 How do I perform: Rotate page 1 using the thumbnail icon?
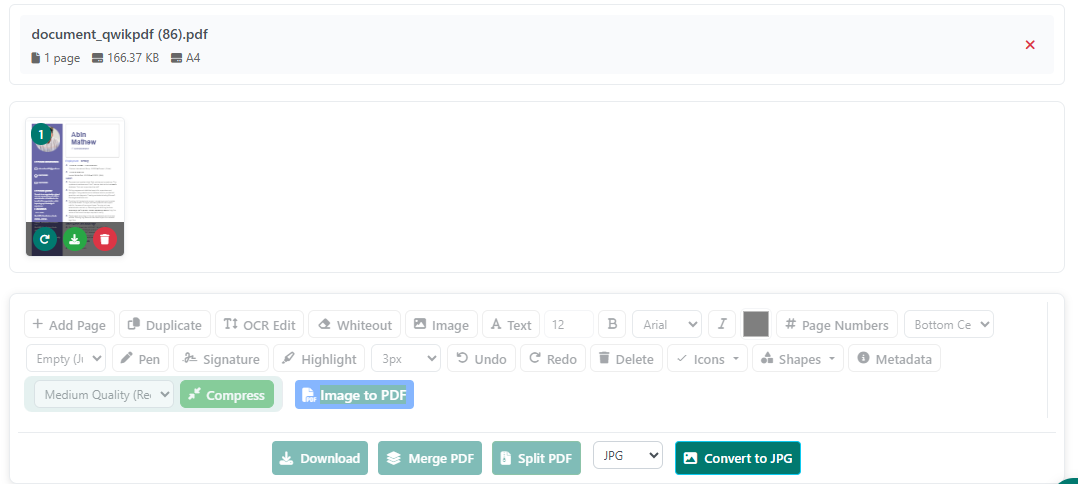pyautogui.click(x=44, y=239)
